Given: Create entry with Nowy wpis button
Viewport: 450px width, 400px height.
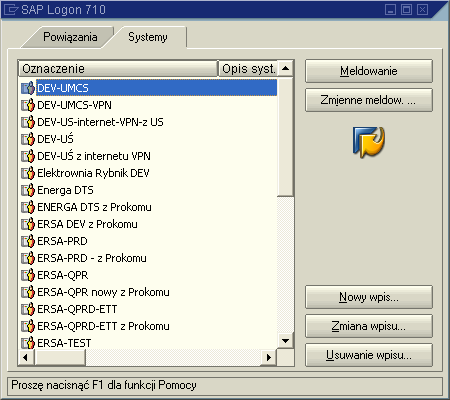Looking at the screenshot, I should 369,297.
